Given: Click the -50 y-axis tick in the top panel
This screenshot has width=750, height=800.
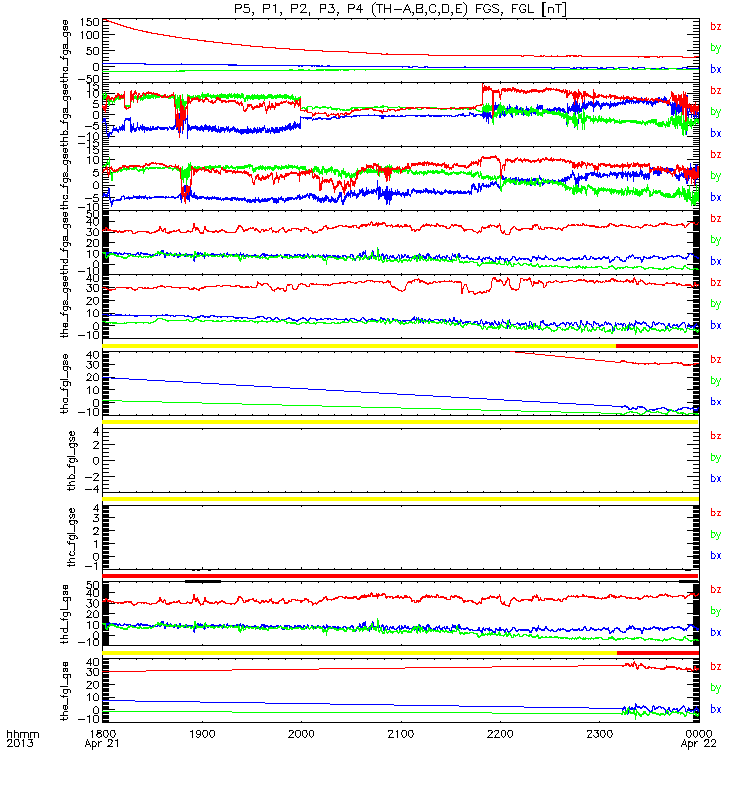Looking at the screenshot, I should [x=89, y=79].
